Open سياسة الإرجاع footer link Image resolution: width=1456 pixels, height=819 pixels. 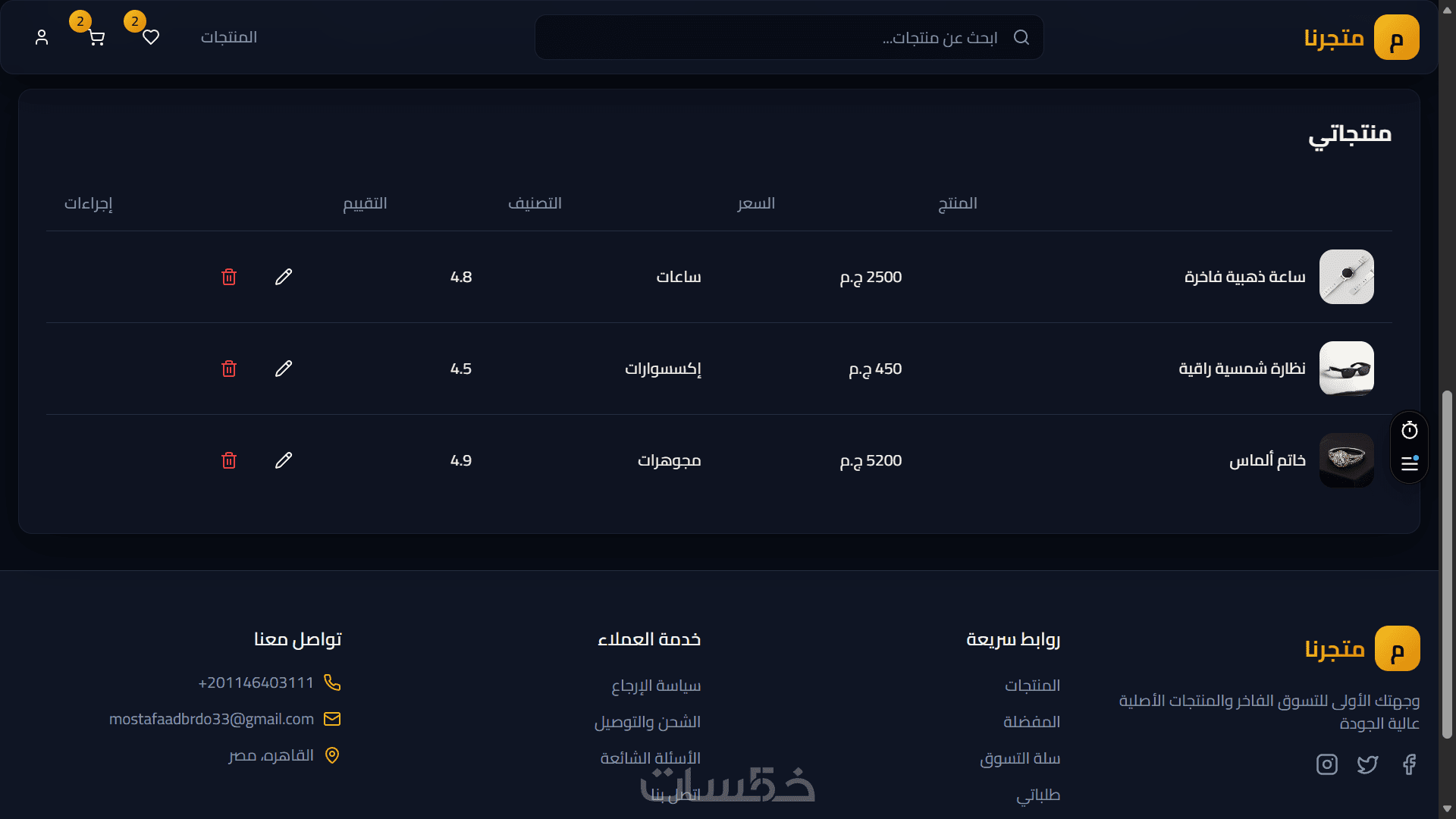click(x=656, y=686)
